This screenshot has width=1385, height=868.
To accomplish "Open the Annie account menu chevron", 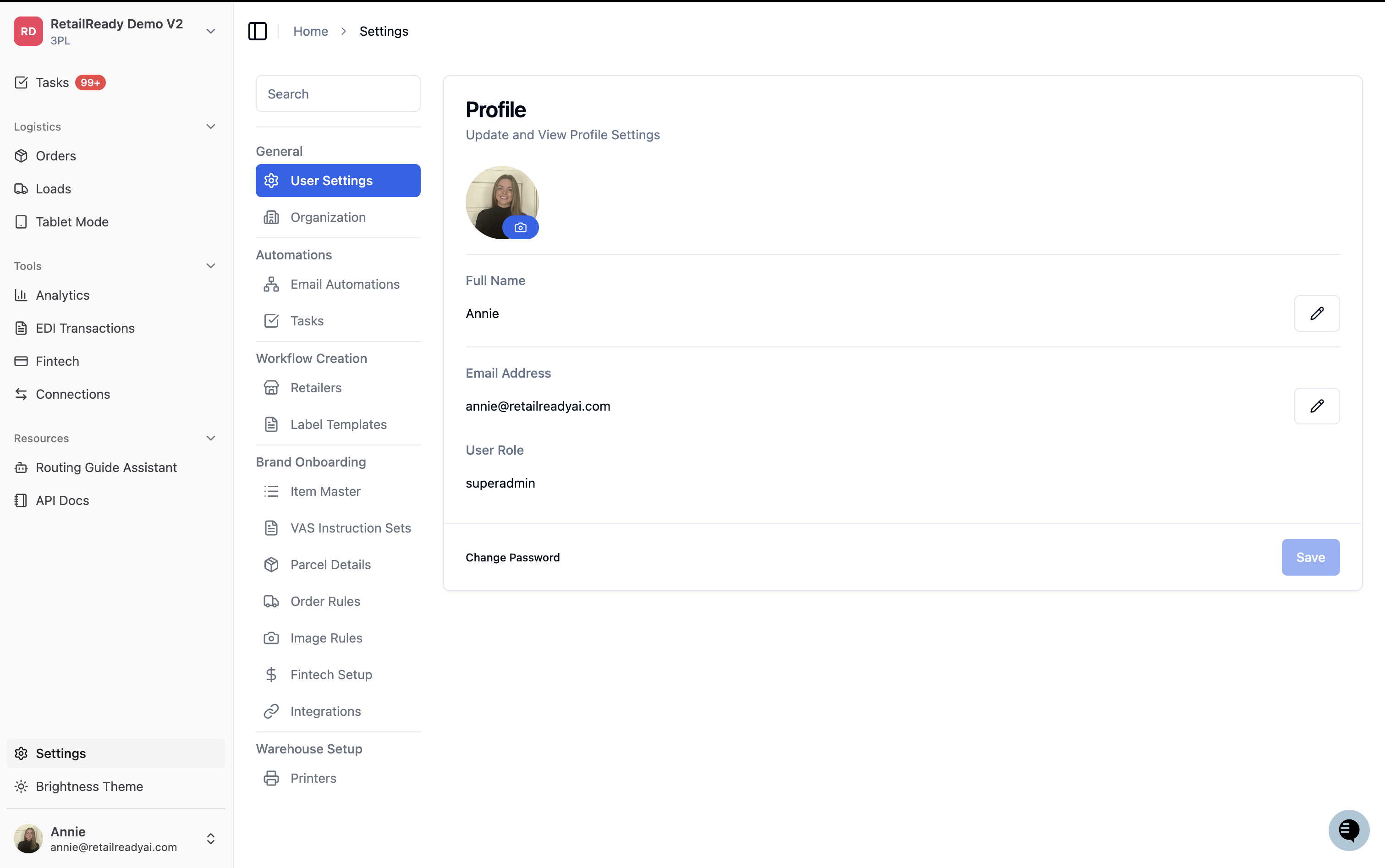I will 211,839.
